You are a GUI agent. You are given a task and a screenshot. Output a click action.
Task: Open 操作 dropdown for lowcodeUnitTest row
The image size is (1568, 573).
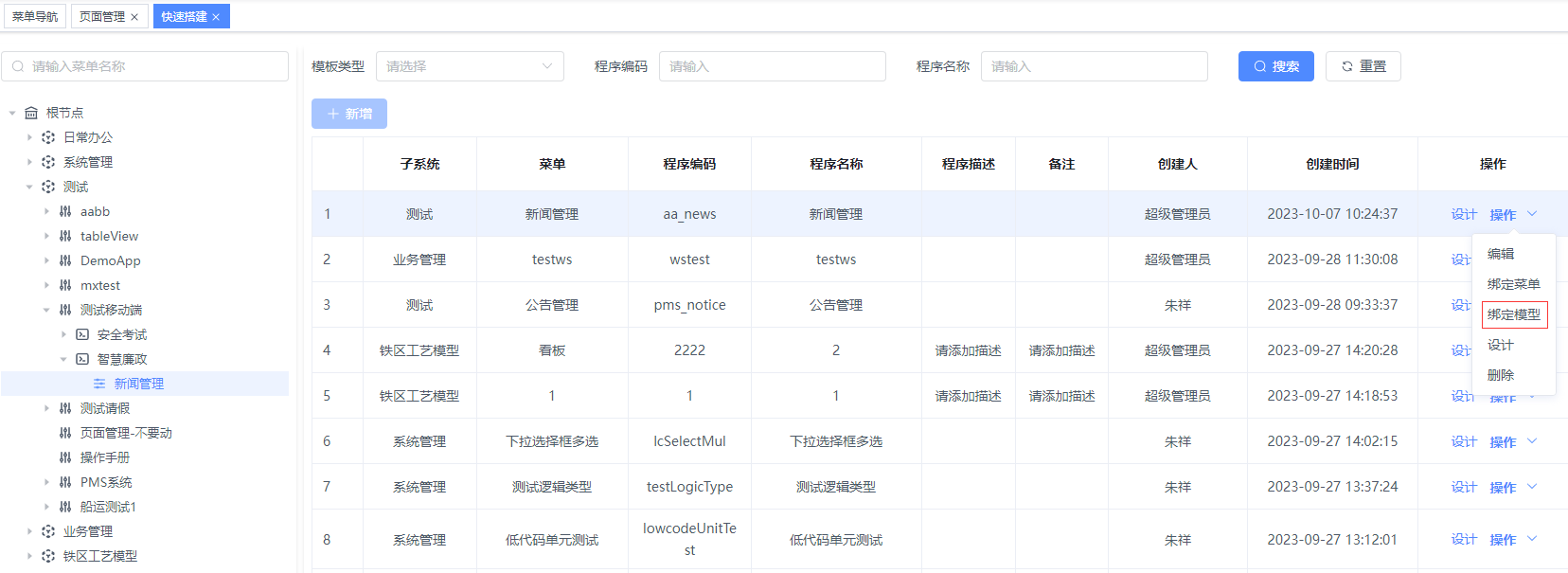[x=1513, y=540]
